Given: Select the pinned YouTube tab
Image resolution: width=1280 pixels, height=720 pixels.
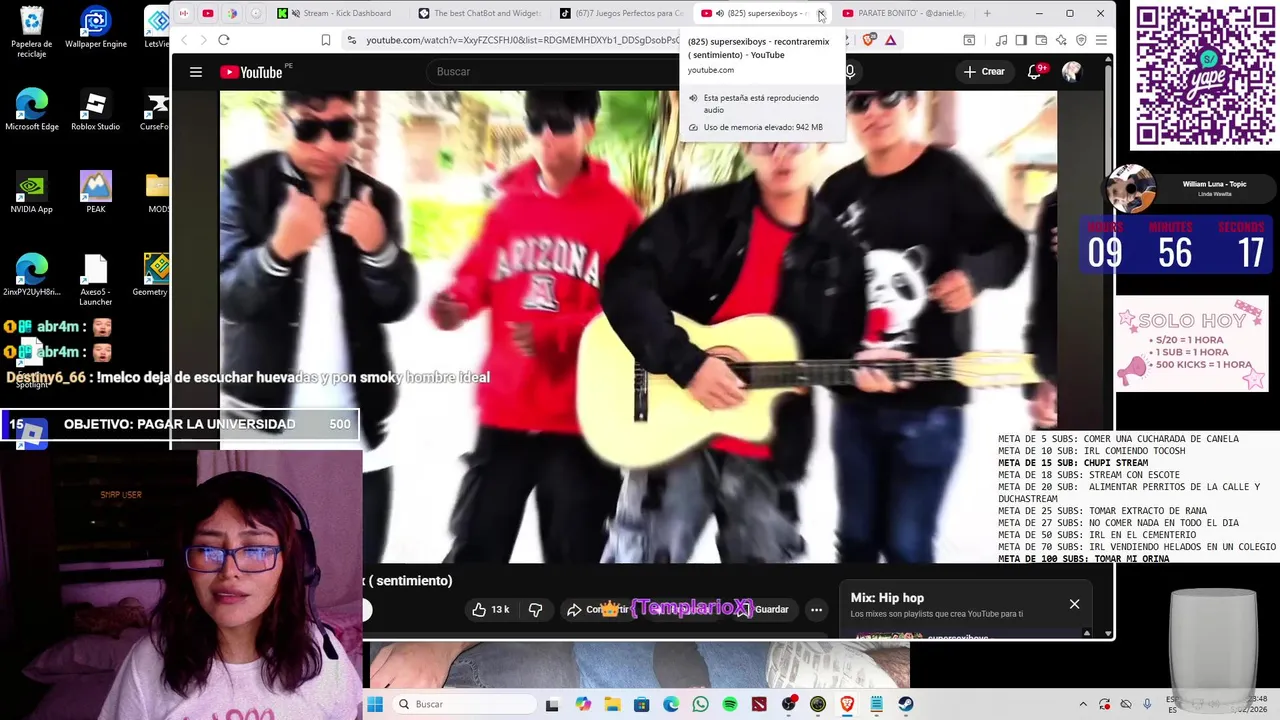Looking at the screenshot, I should [208, 13].
